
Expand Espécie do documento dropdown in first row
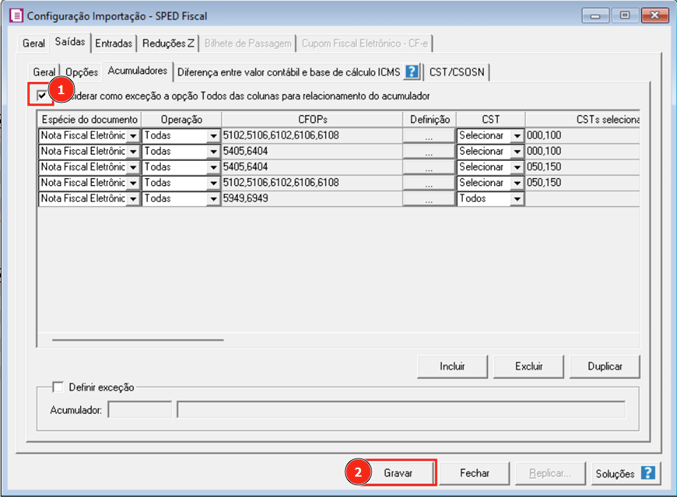tap(133, 135)
